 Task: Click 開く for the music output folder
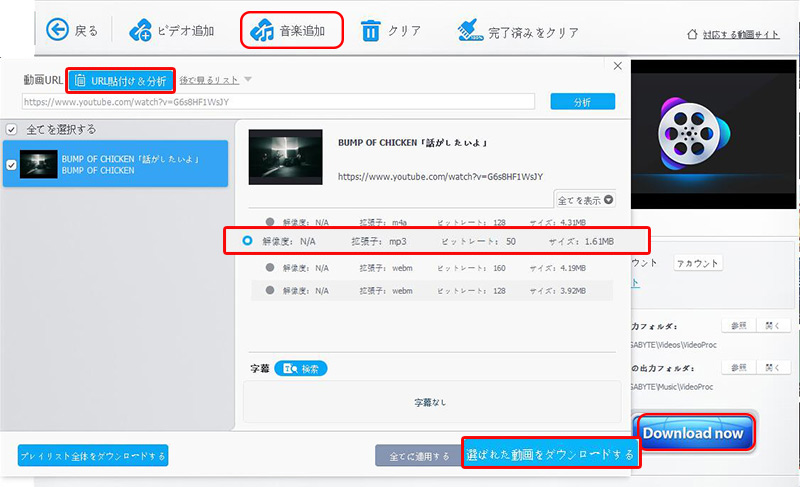tap(772, 367)
